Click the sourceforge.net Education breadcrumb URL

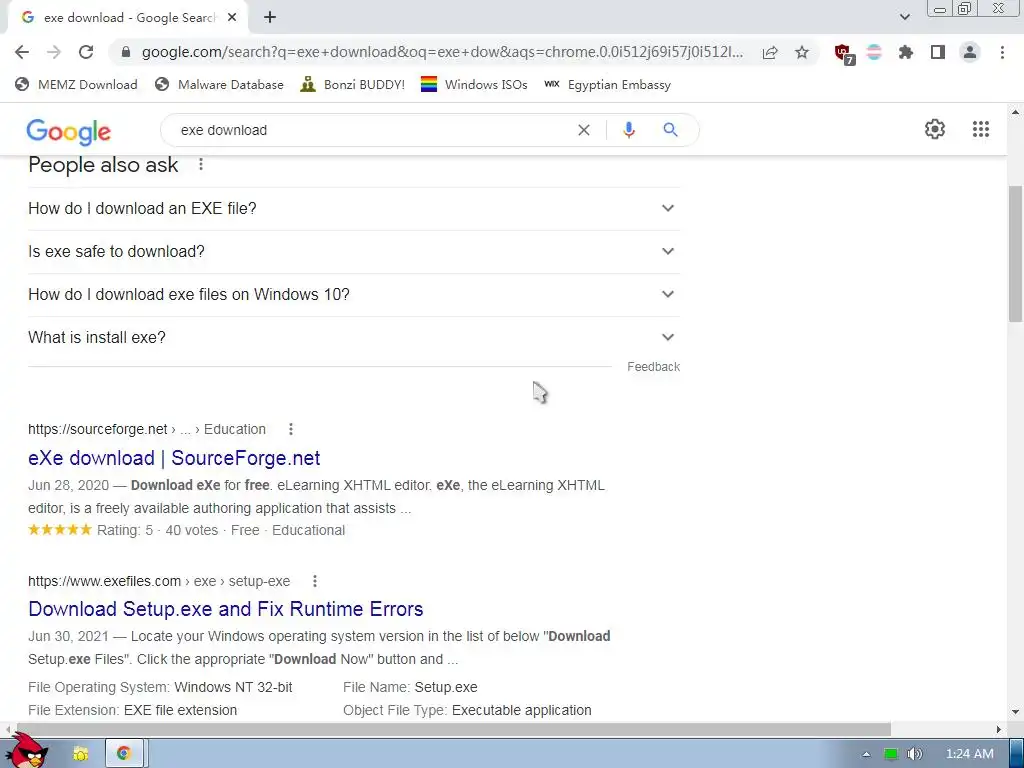tap(147, 429)
